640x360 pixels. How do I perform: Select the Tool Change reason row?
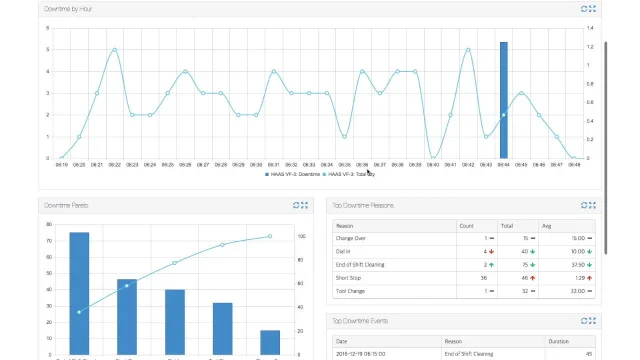click(464, 291)
